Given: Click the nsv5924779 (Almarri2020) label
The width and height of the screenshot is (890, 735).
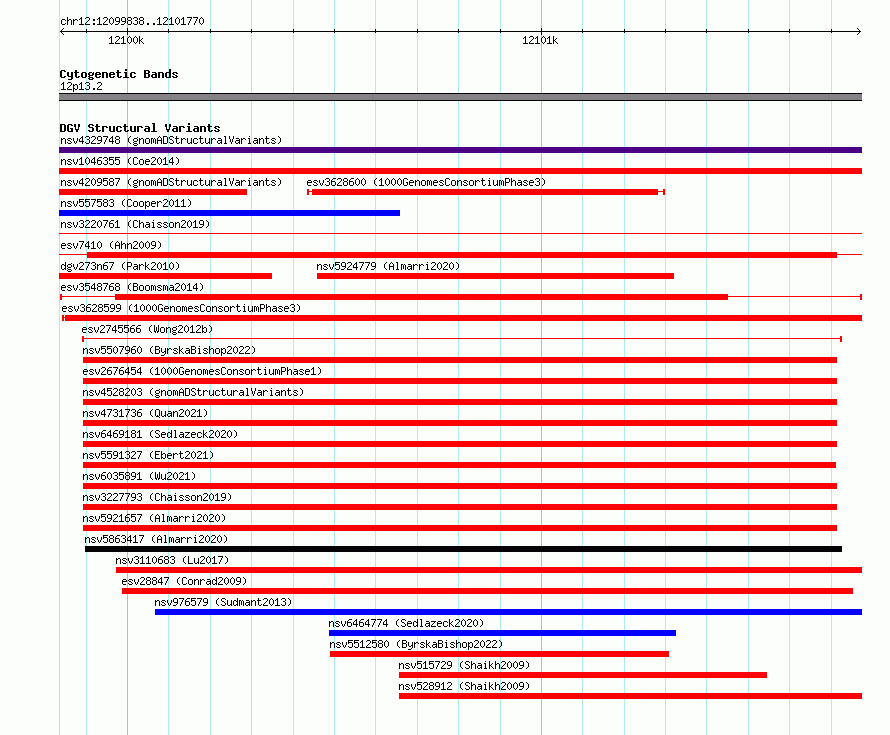Looking at the screenshot, I should [388, 266].
